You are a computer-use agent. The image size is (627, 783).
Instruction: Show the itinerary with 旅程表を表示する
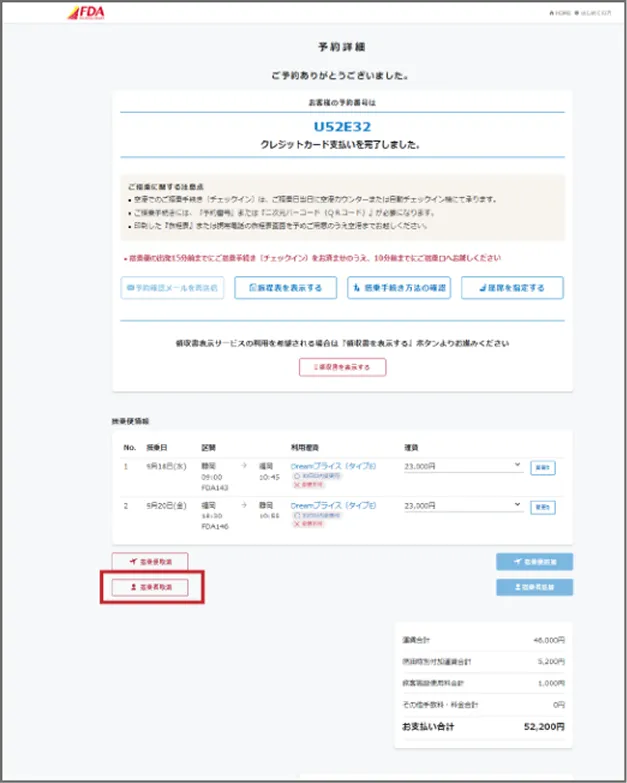(284, 288)
